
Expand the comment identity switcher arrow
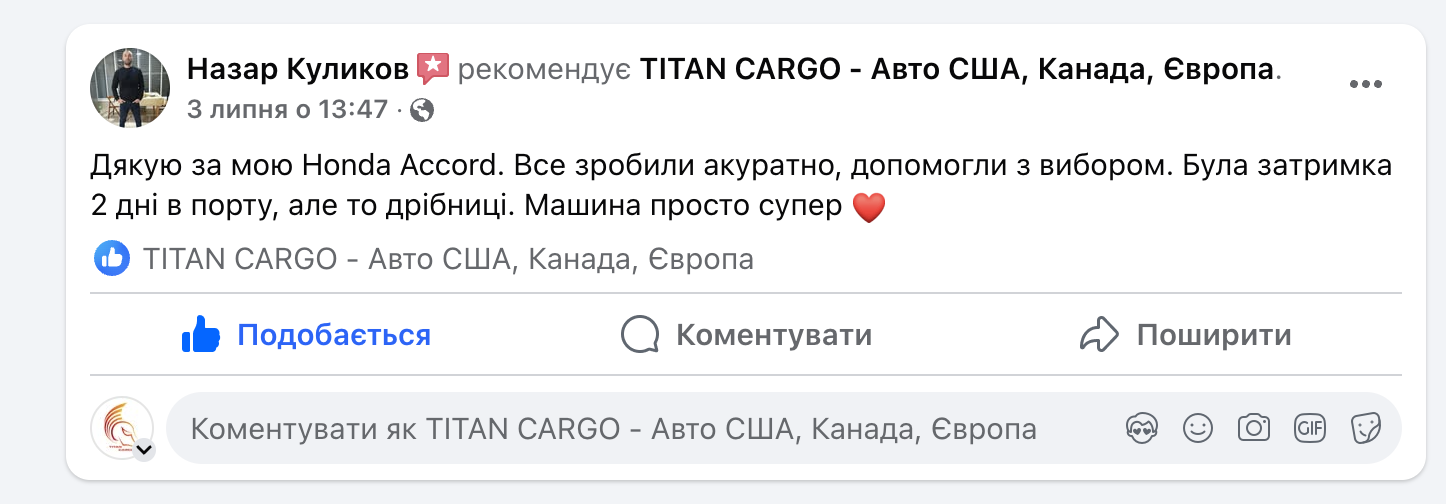[x=144, y=450]
